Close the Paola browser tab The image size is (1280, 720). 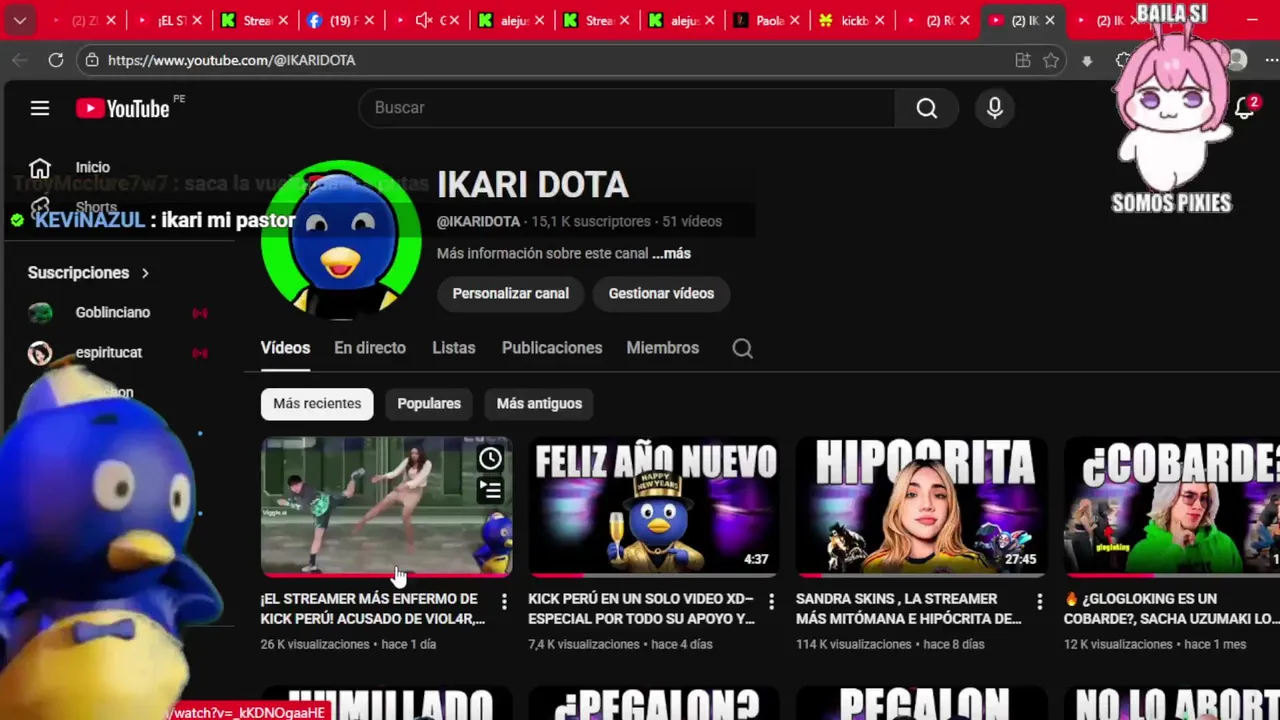tap(794, 20)
